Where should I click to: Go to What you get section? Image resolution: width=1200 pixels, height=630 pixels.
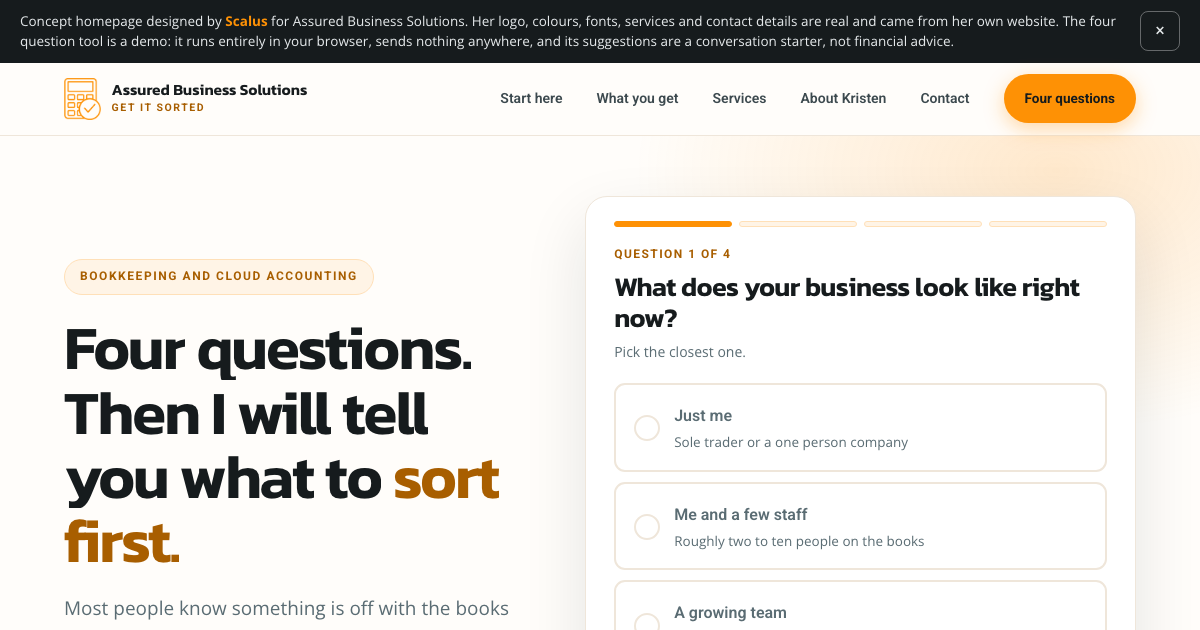(637, 98)
